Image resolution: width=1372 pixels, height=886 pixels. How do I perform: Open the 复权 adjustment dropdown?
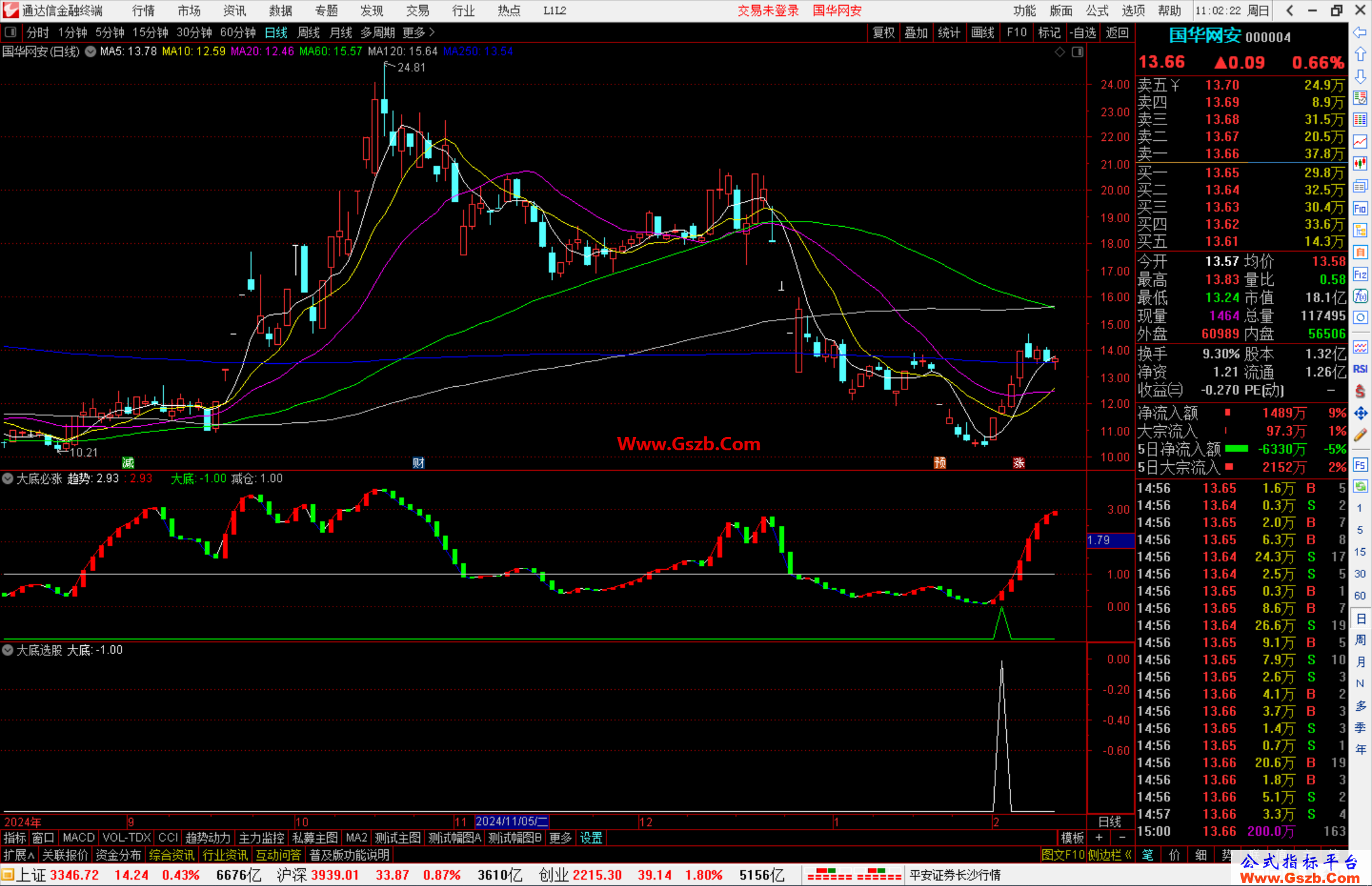pos(884,32)
